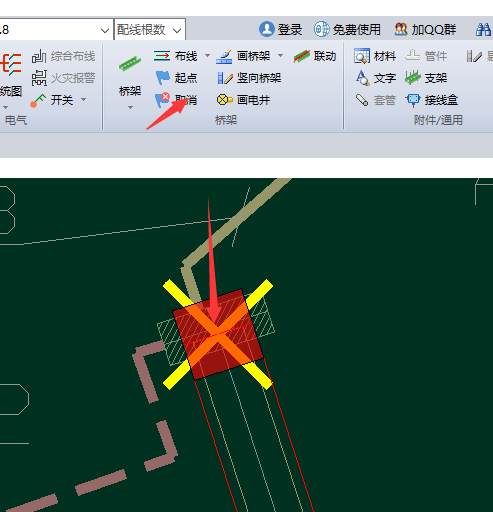
Task: Click the 加QQ群 button
Action: click(x=425, y=29)
